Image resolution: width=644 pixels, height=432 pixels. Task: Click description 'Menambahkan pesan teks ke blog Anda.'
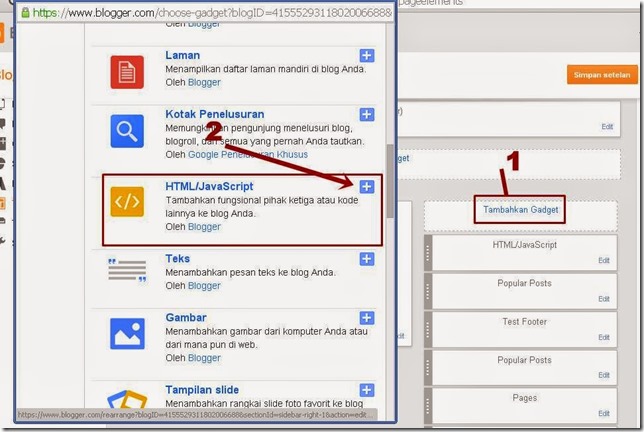(x=250, y=272)
